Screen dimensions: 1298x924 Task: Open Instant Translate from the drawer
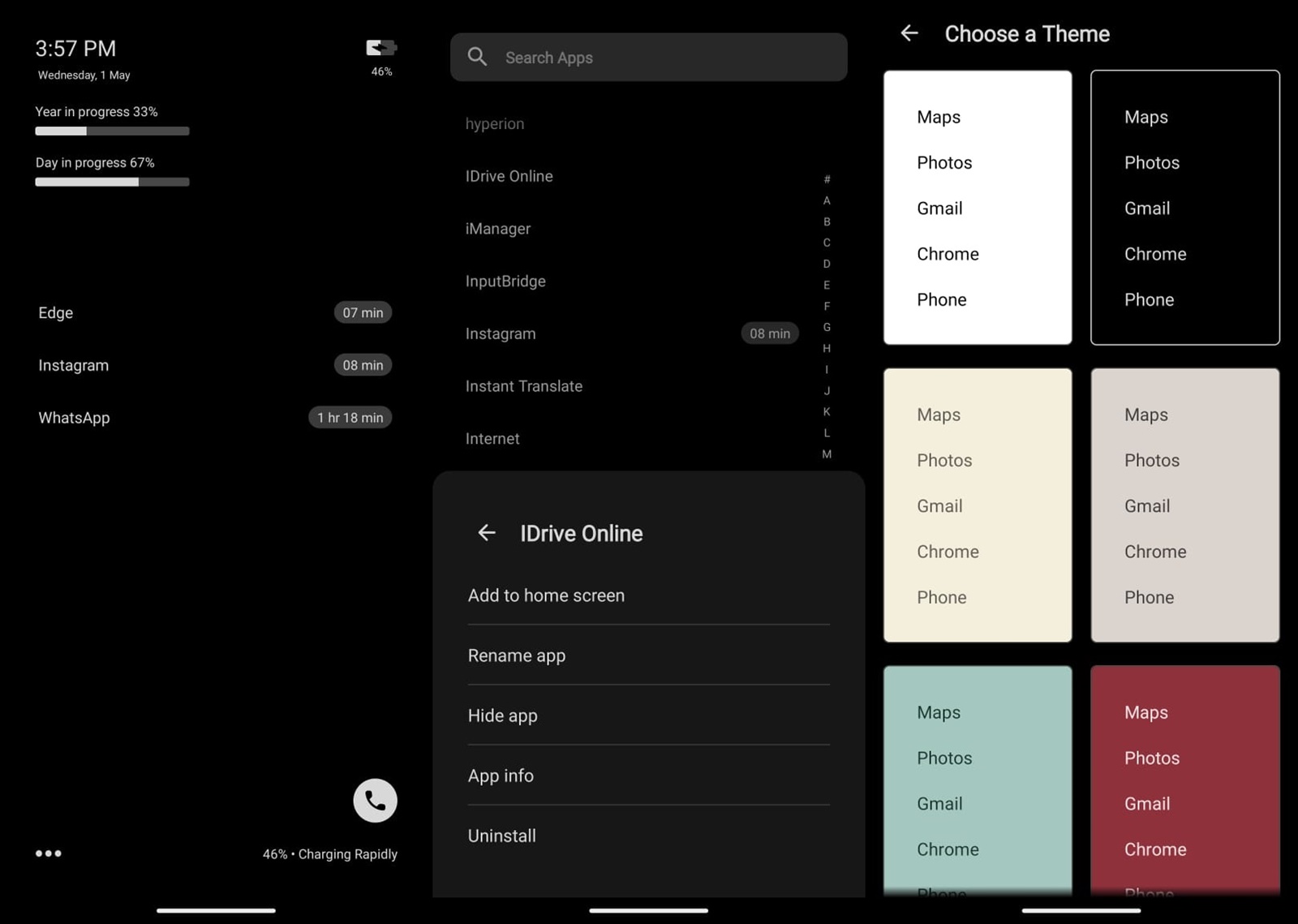click(x=523, y=386)
